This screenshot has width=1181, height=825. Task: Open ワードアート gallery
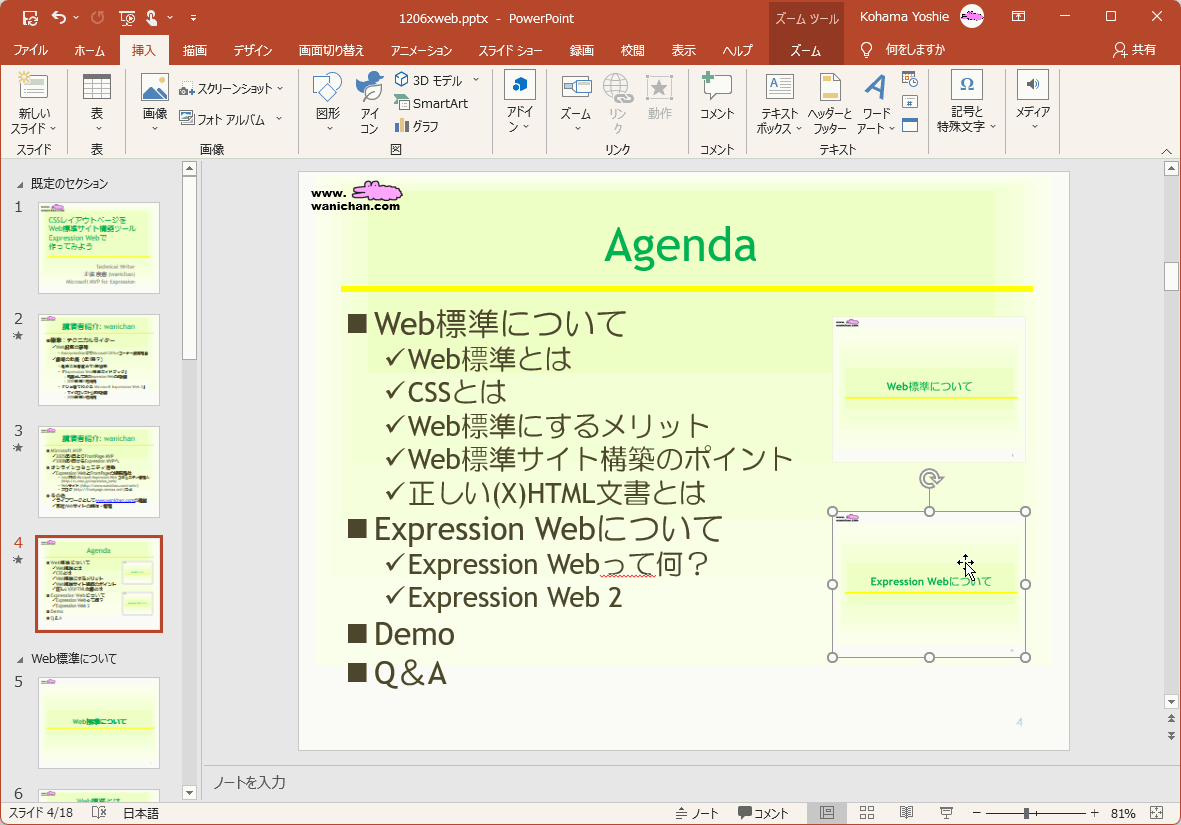click(876, 103)
